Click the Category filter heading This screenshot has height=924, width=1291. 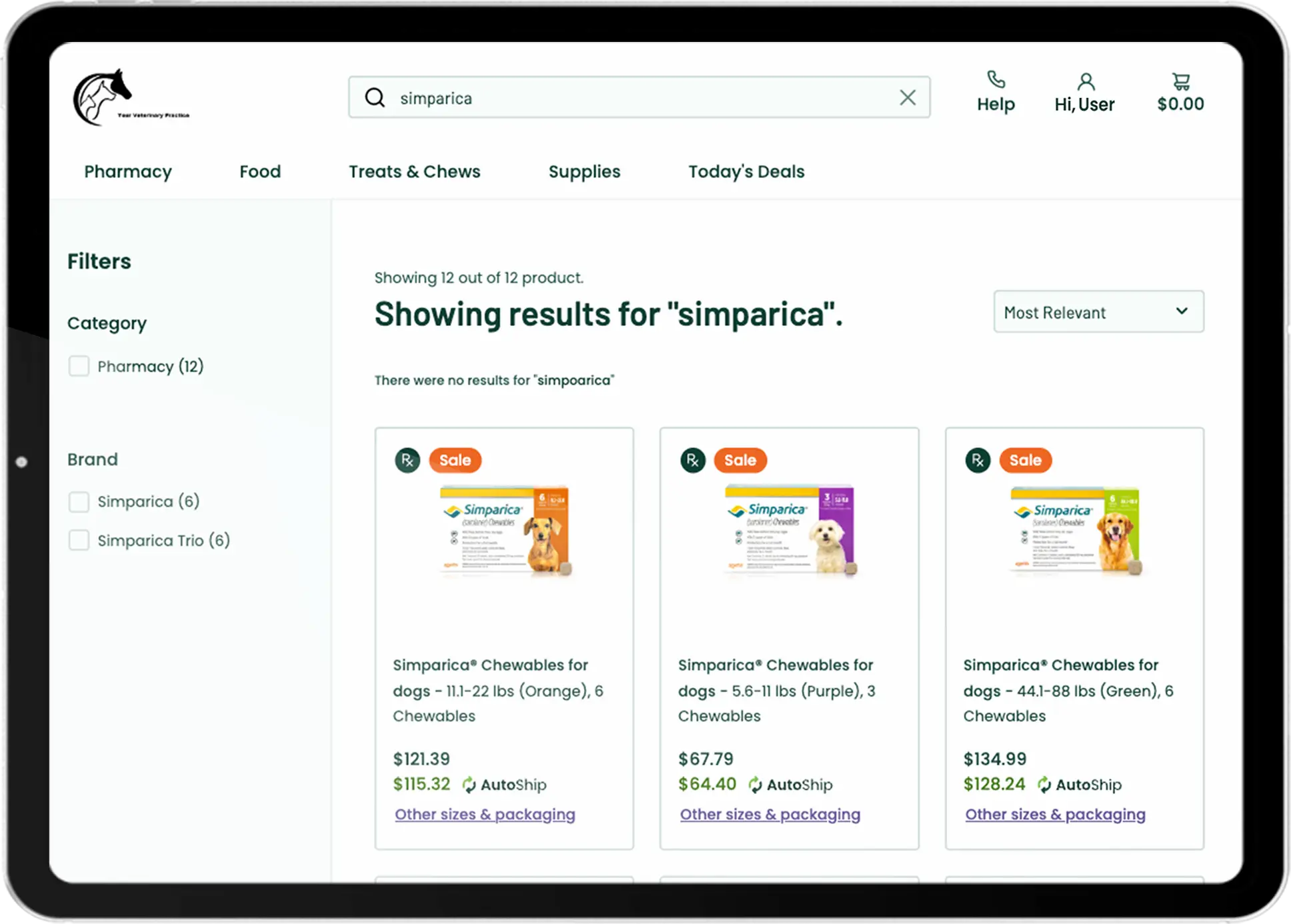click(107, 323)
